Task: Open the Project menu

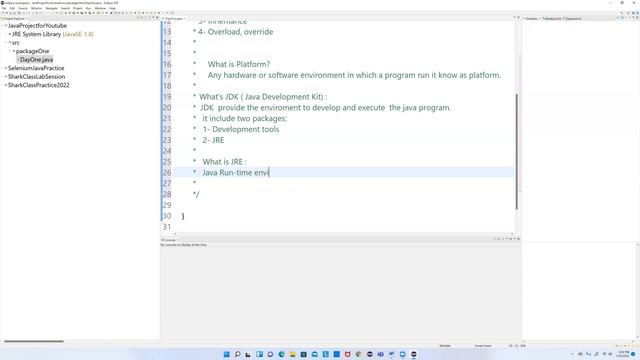Action: (78, 8)
